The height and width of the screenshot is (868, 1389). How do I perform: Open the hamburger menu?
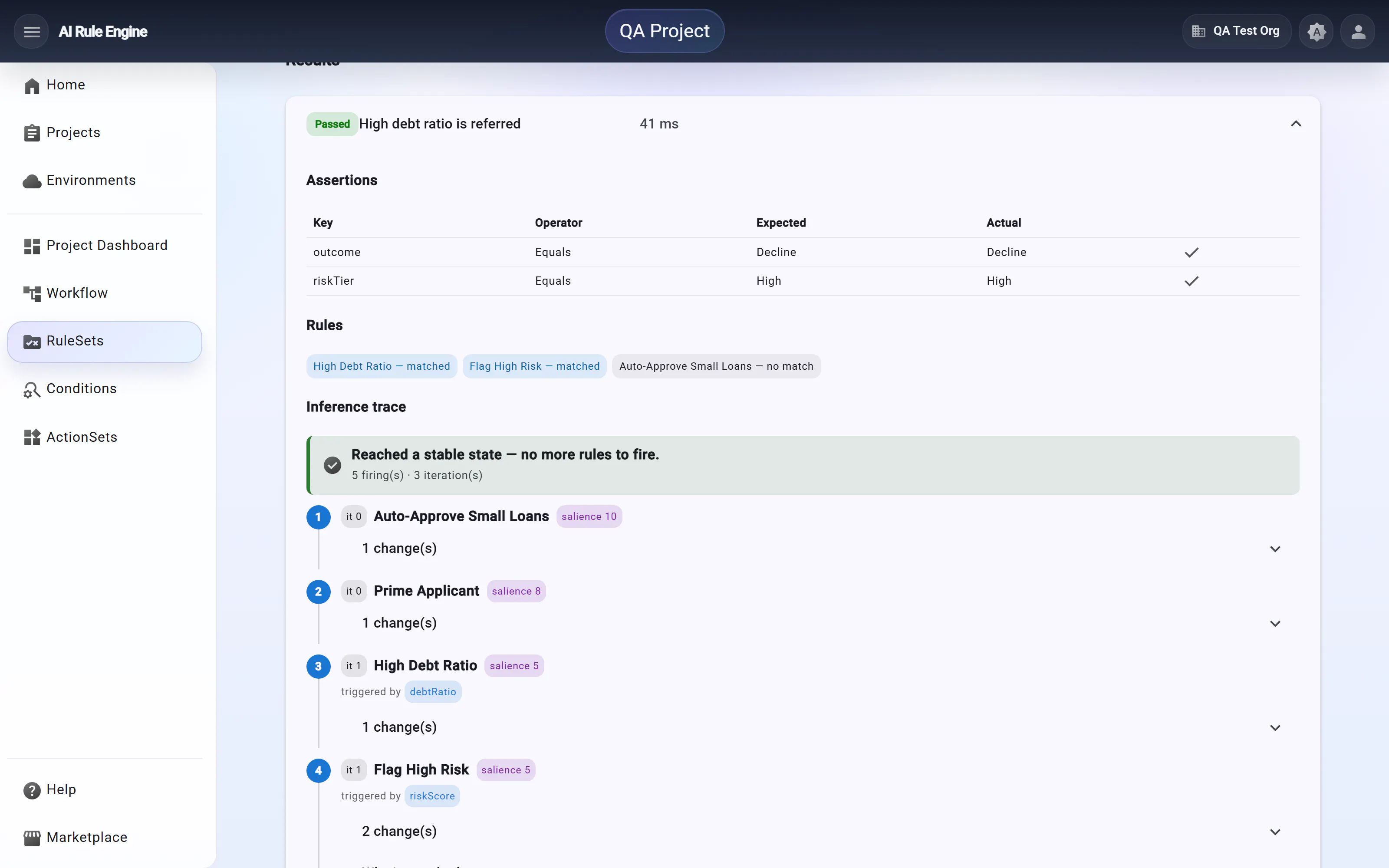click(x=32, y=31)
